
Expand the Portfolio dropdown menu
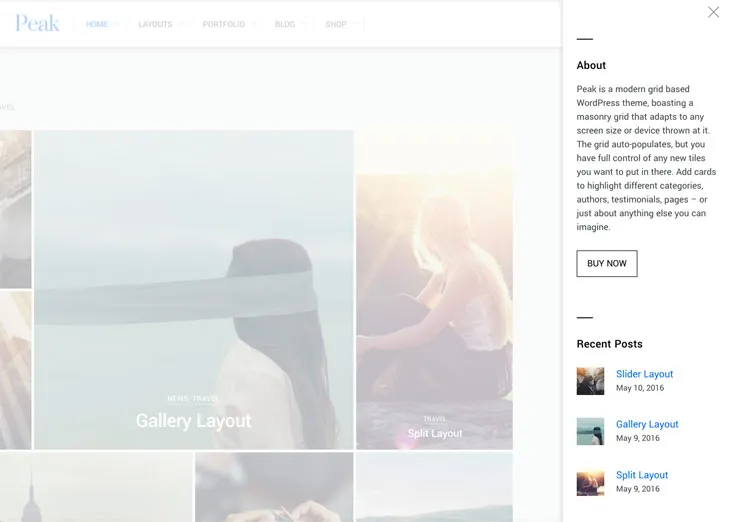(x=224, y=24)
